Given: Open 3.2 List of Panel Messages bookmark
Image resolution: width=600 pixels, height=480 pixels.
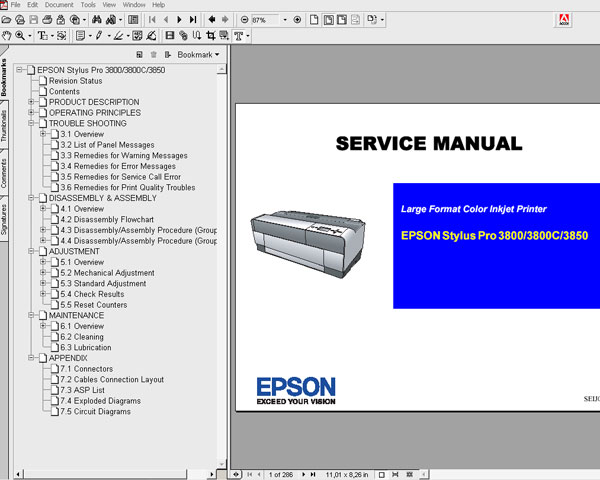Looking at the screenshot, I should (x=107, y=145).
